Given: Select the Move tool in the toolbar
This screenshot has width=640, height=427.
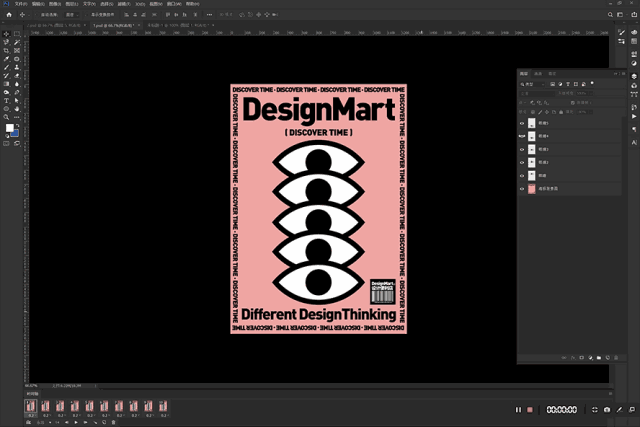Looking at the screenshot, I should pyautogui.click(x=6, y=34).
